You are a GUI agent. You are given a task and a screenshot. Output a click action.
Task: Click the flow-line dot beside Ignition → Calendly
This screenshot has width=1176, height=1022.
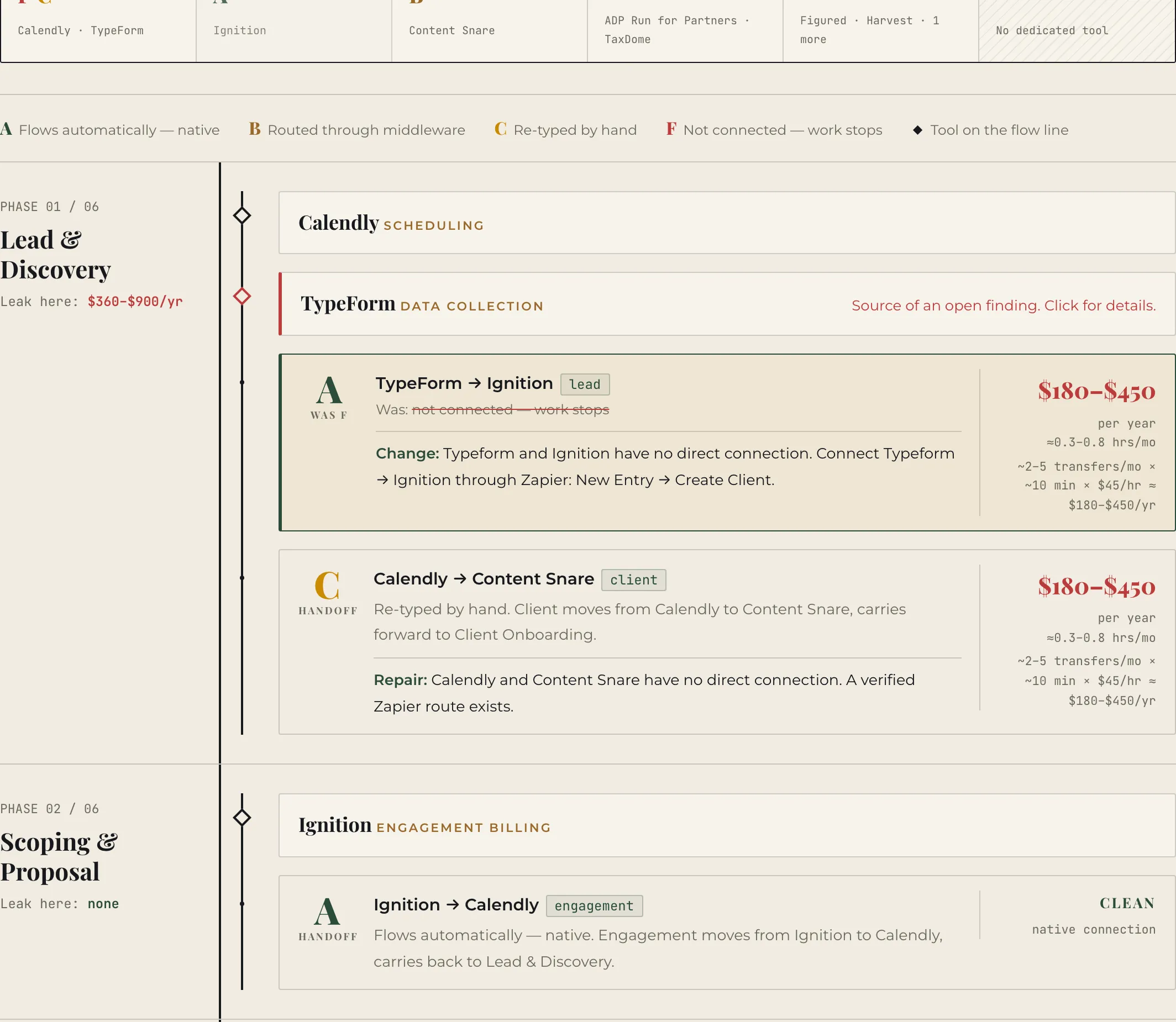[242, 903]
